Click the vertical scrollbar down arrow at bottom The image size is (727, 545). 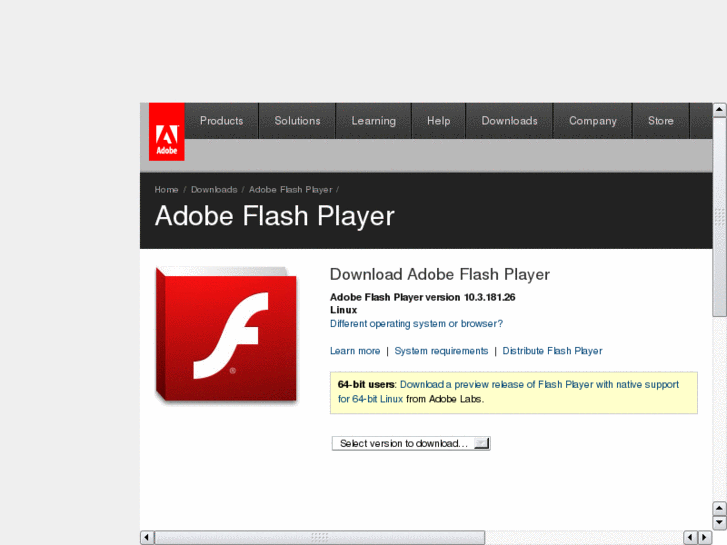pyautogui.click(x=719, y=522)
